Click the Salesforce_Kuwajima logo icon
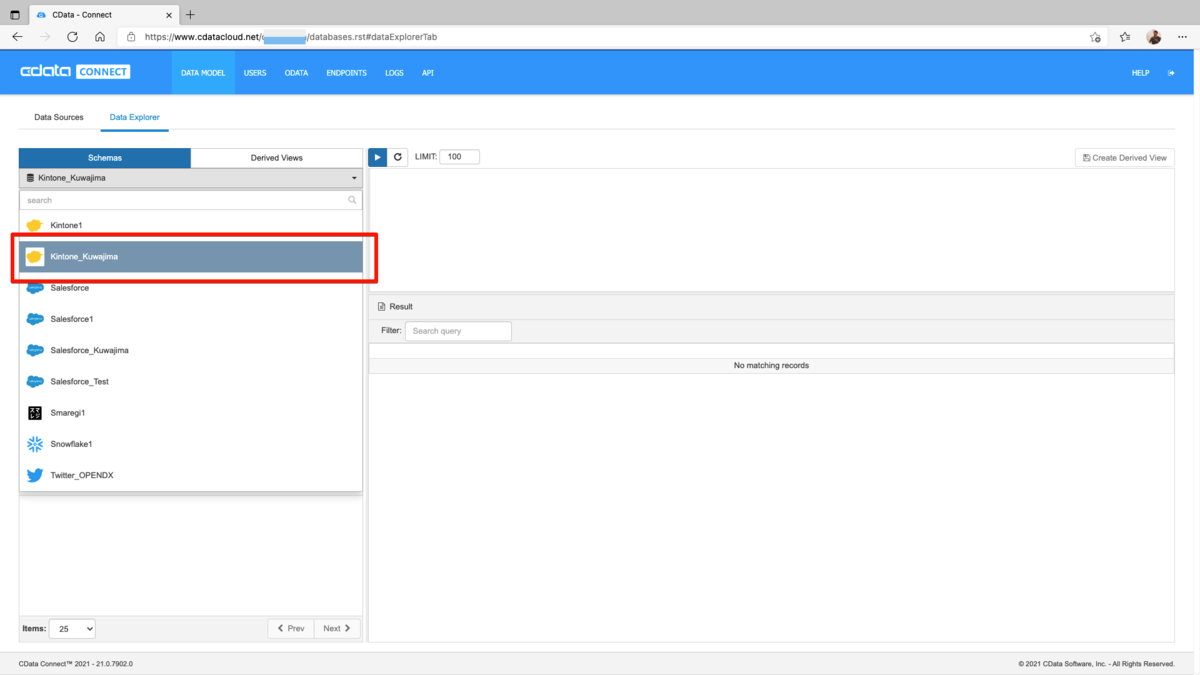 point(35,350)
